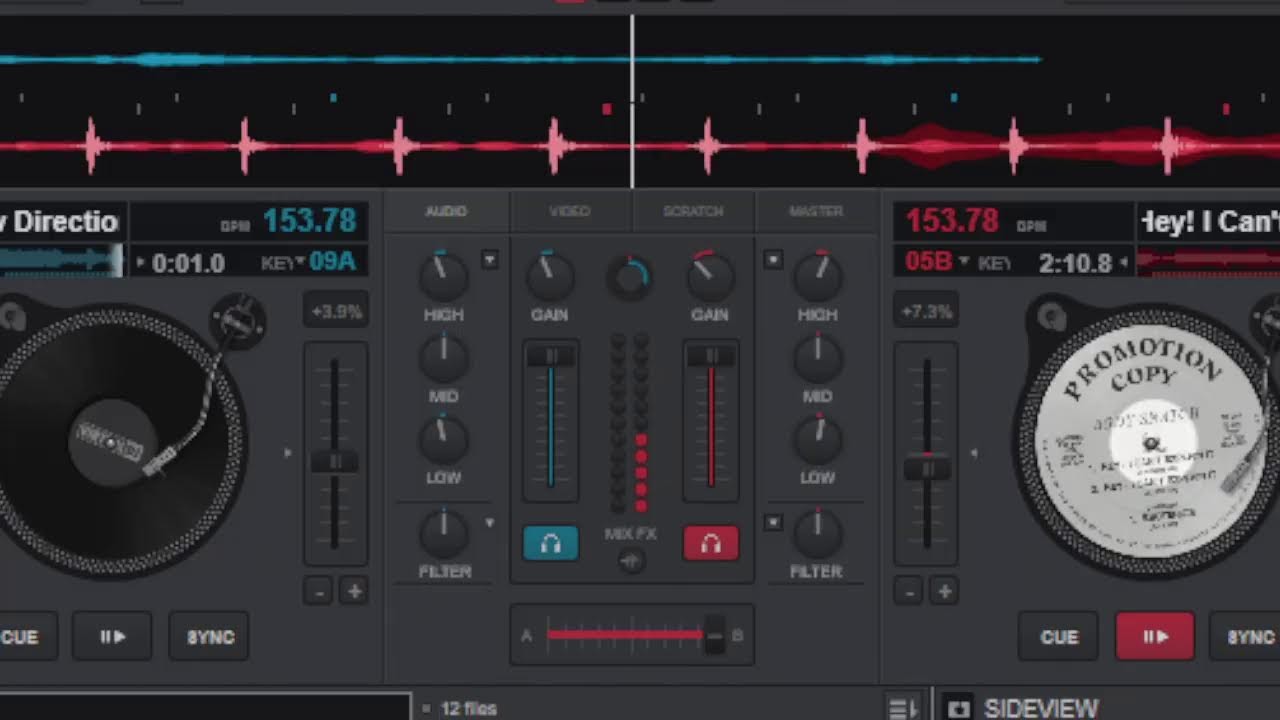Screen dimensions: 1280x720
Task: Toggle the square button beside right FILTER knob
Action: 773,522
